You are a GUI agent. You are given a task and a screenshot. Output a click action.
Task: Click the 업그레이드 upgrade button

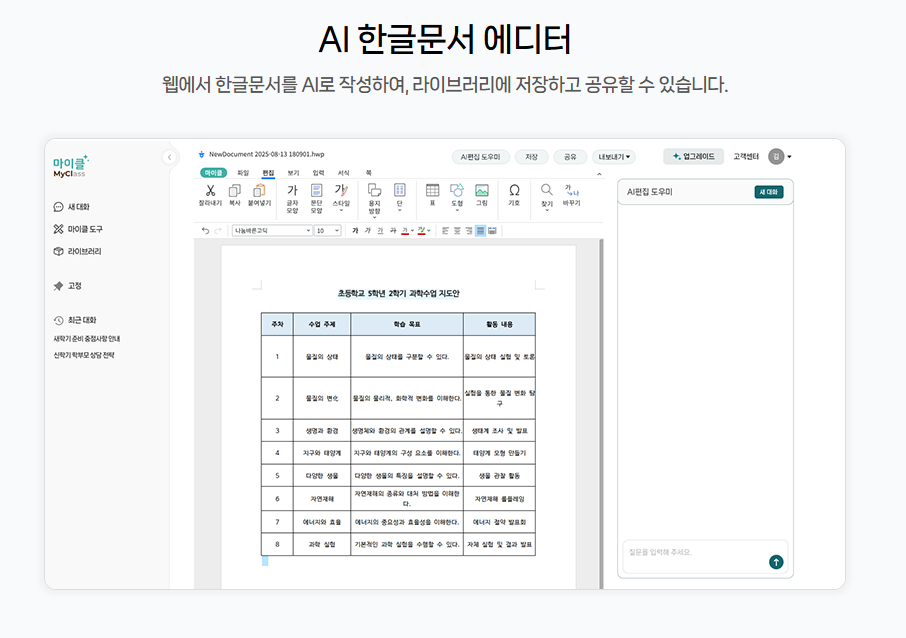click(693, 157)
